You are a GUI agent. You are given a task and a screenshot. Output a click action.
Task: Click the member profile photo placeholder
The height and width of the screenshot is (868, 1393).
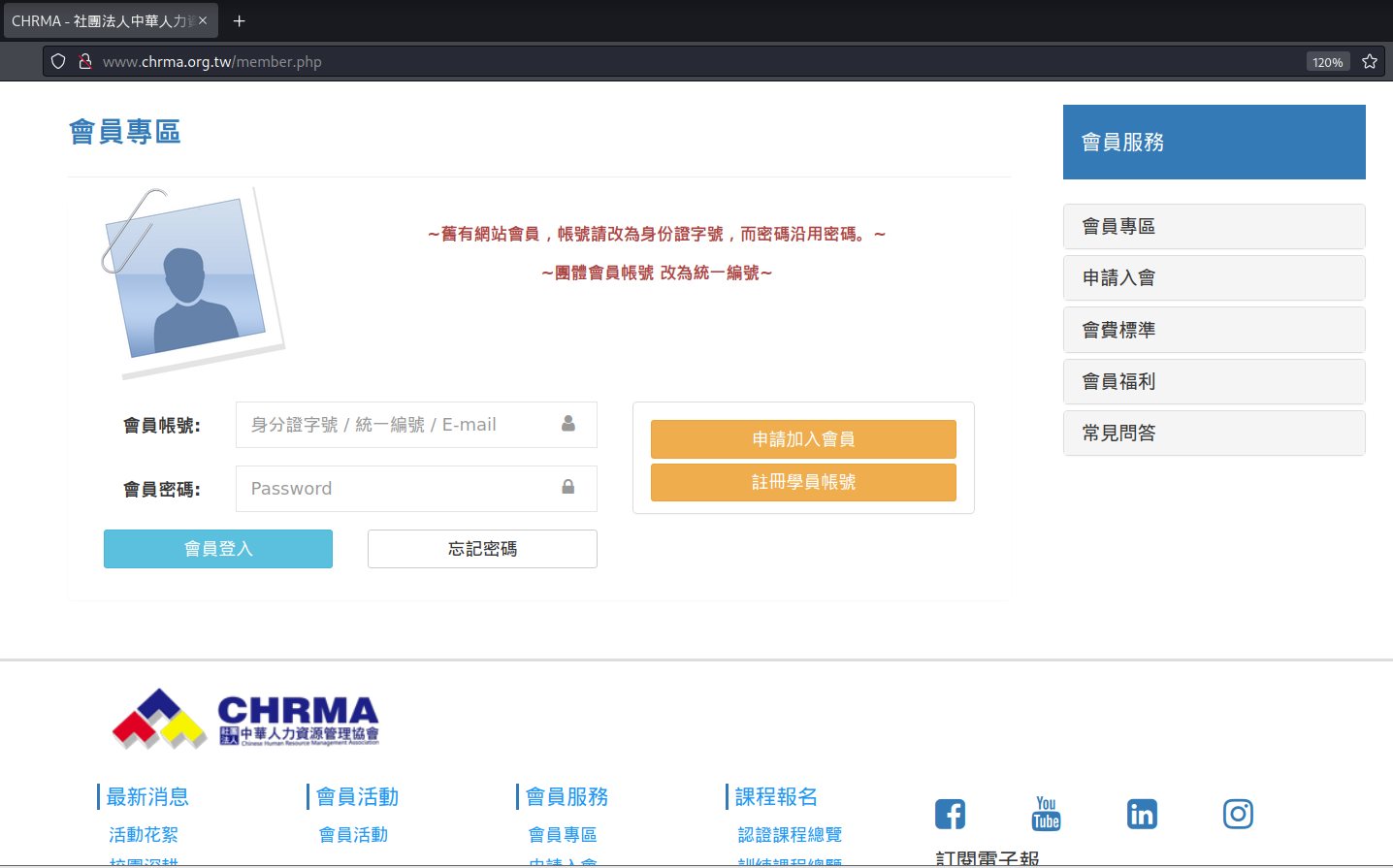pos(192,281)
